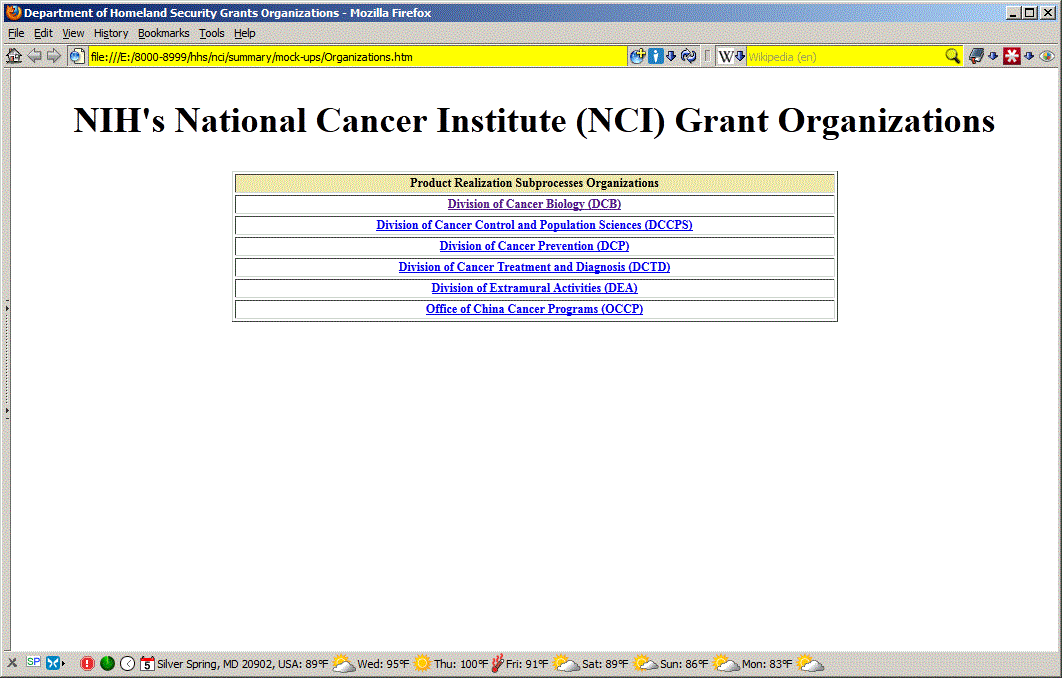Screen dimensions: 1062x678
Task: Click the Mon: 83°F forecast text
Action: [x=767, y=664]
